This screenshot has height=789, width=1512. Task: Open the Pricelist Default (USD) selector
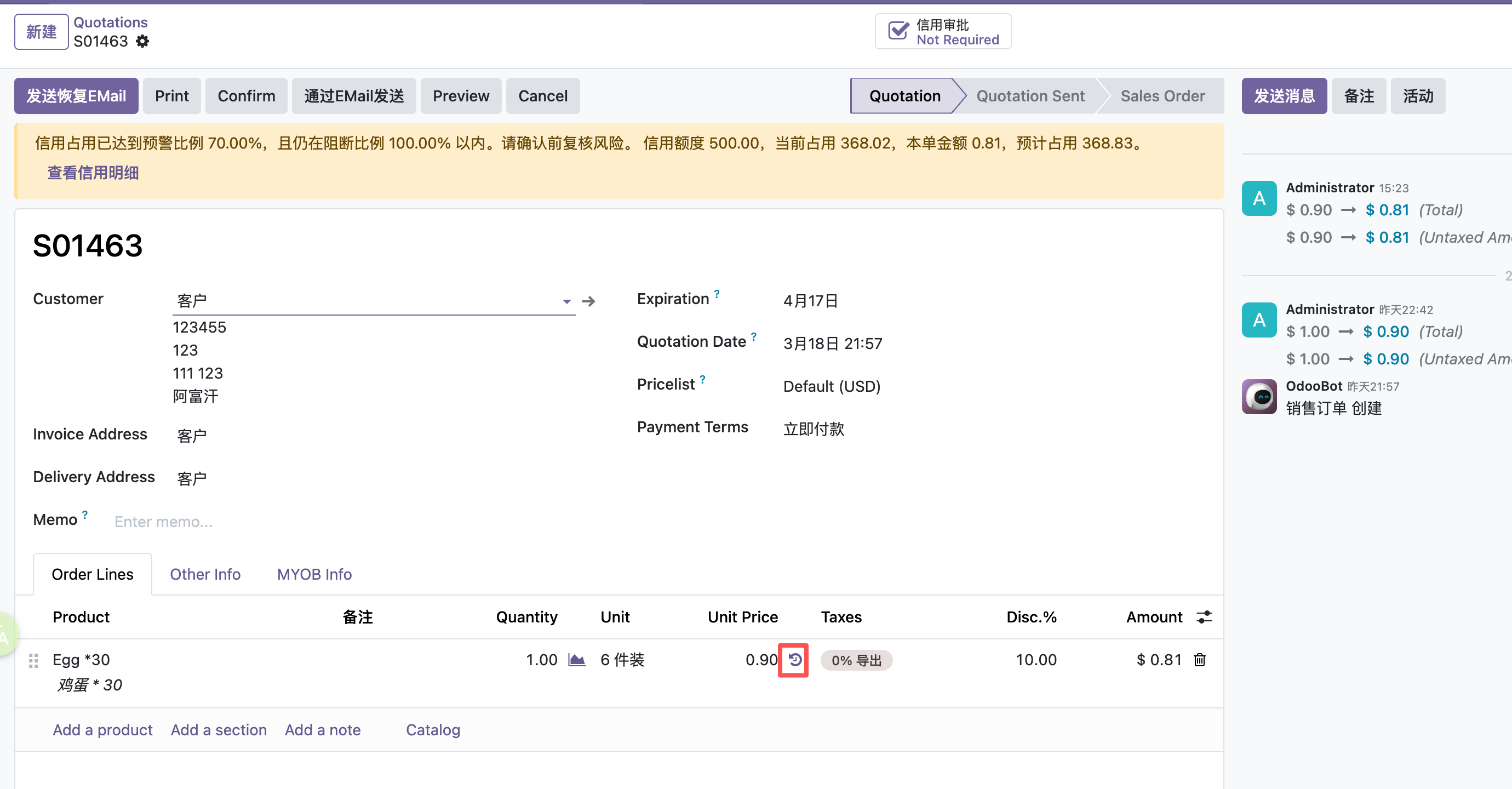(832, 386)
